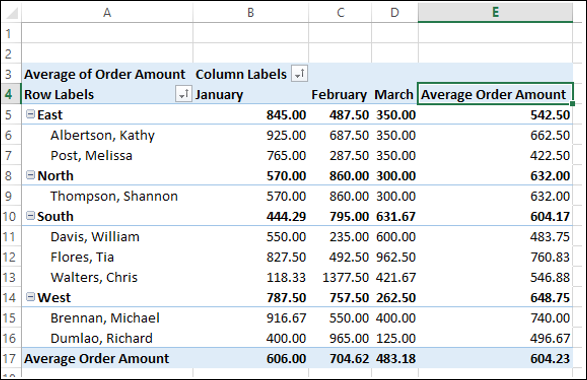Viewport: 587px width, 380px height.
Task: Select the 'Post, Melissa' row label
Action: (x=107, y=155)
